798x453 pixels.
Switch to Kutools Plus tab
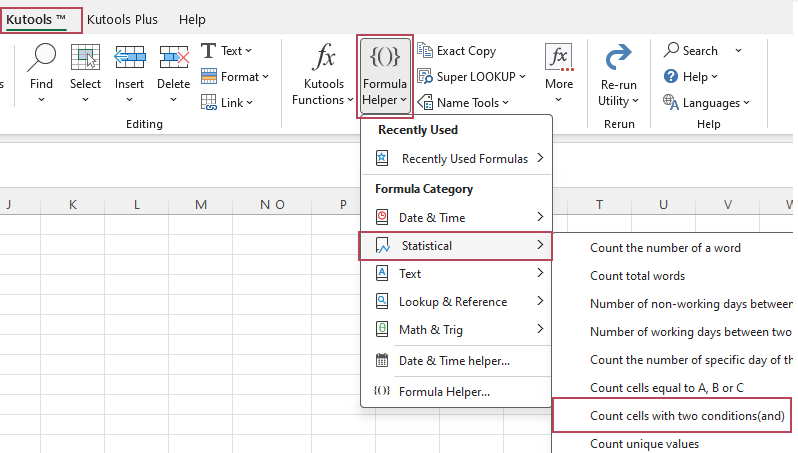pyautogui.click(x=122, y=20)
